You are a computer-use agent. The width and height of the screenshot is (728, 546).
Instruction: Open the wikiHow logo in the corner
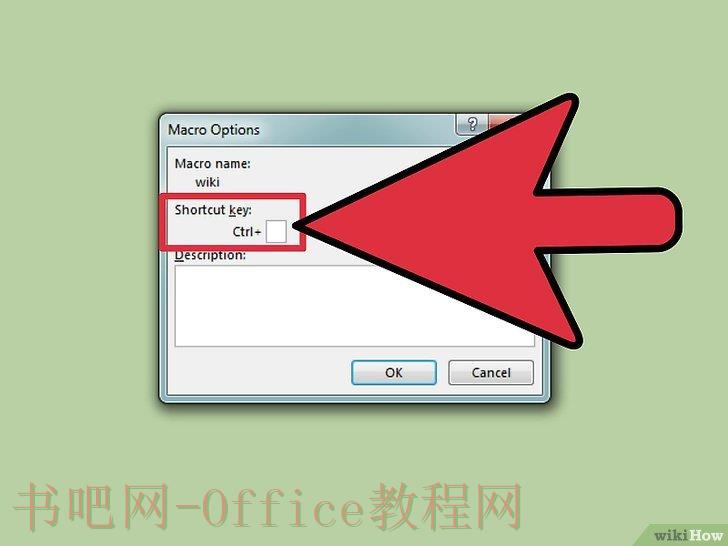(688, 535)
